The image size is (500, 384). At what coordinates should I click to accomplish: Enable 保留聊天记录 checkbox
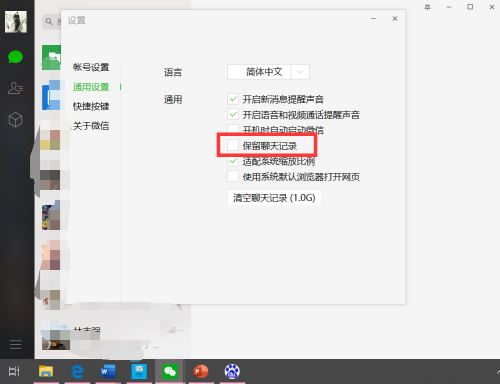pyautogui.click(x=233, y=146)
